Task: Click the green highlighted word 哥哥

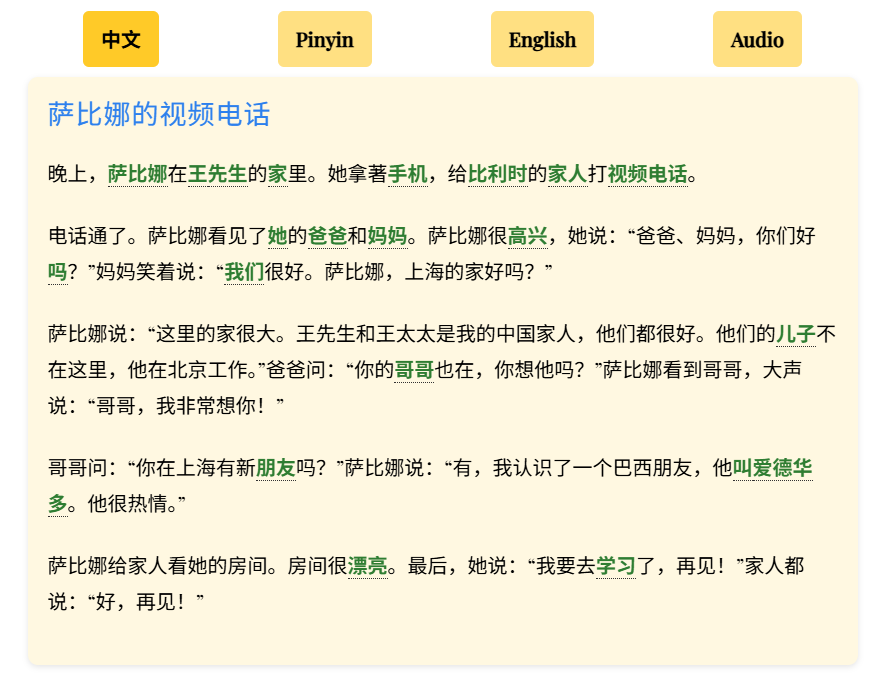Action: pyautogui.click(x=413, y=370)
